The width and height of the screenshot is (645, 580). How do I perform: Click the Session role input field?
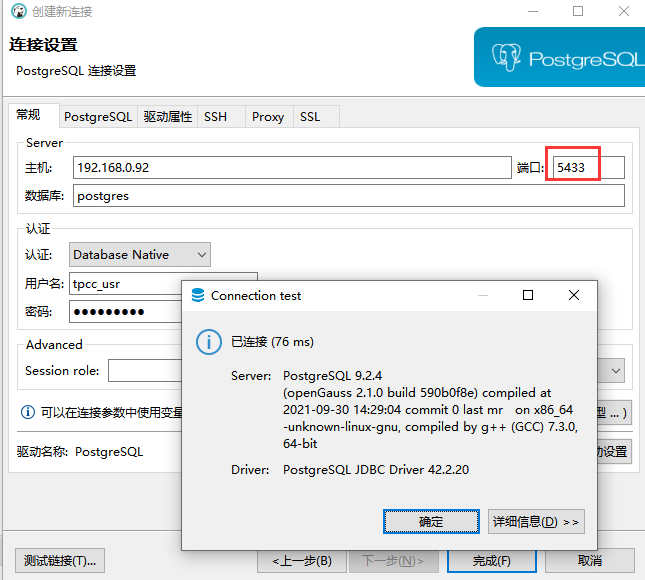click(x=145, y=371)
